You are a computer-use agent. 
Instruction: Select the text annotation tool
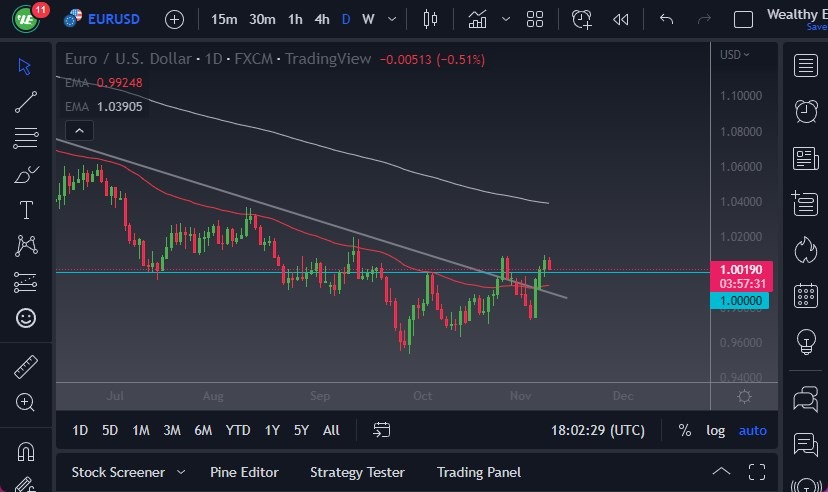point(26,210)
